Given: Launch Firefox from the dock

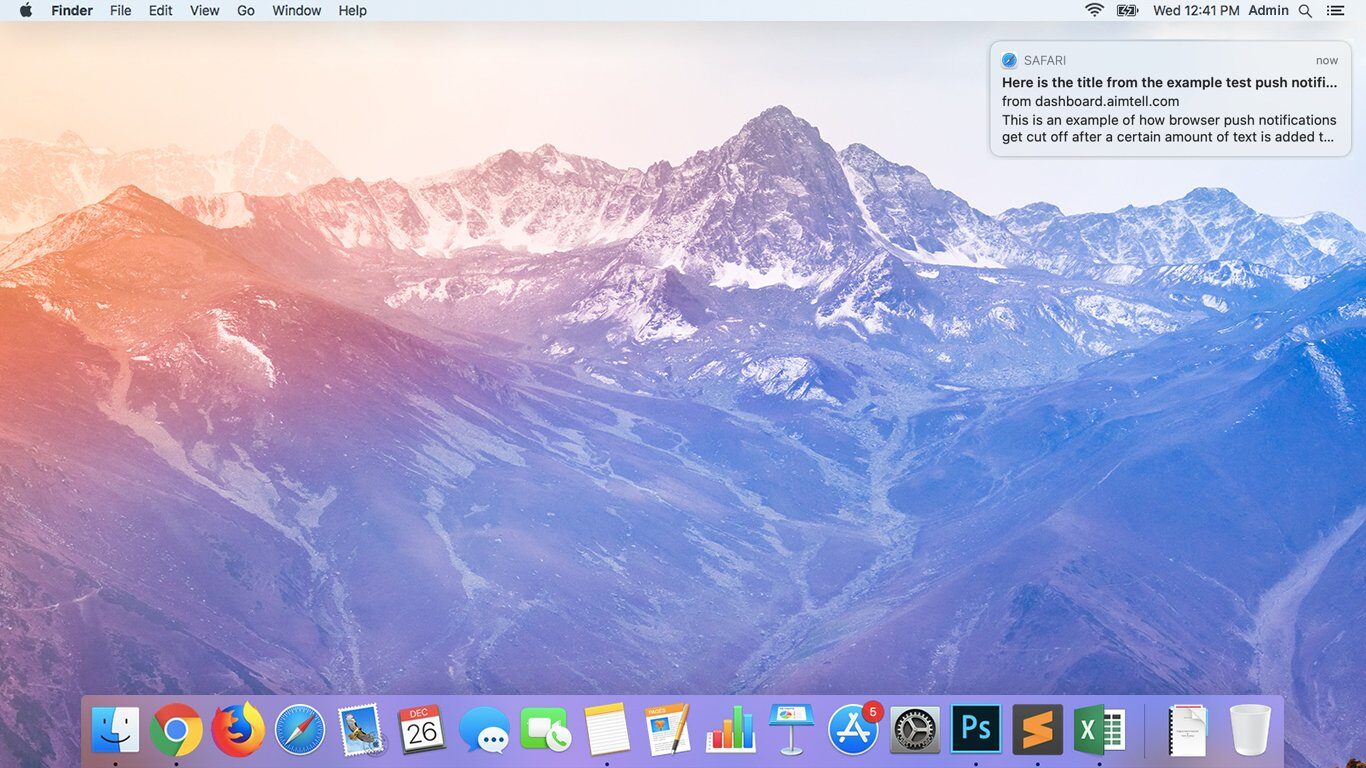Looking at the screenshot, I should tap(238, 730).
